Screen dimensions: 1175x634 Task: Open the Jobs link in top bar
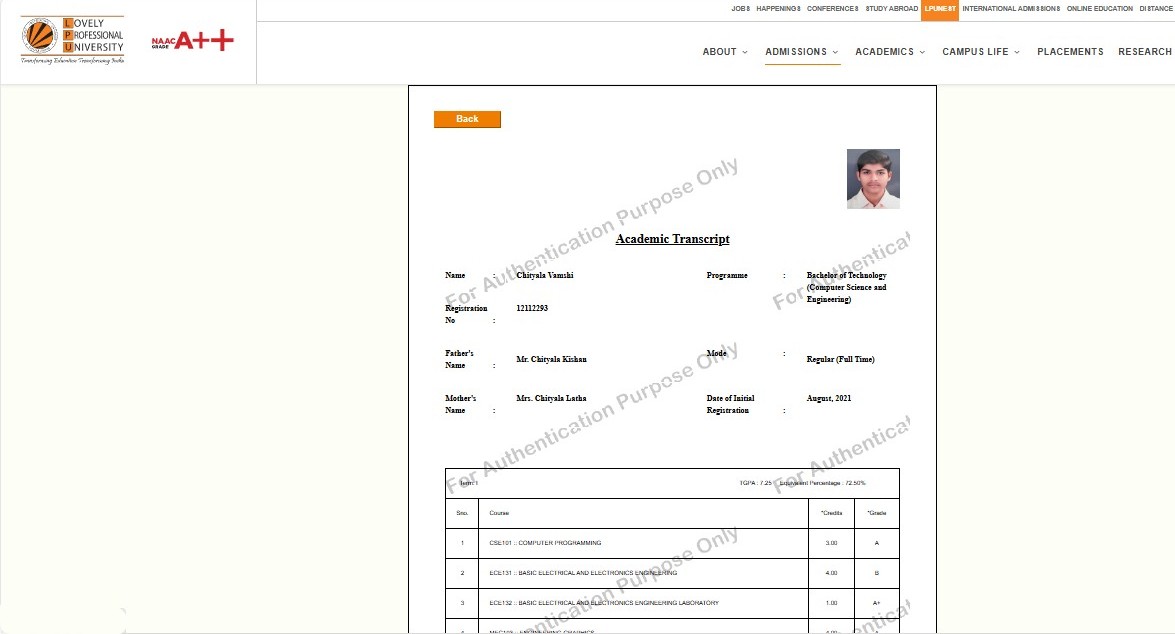point(740,9)
